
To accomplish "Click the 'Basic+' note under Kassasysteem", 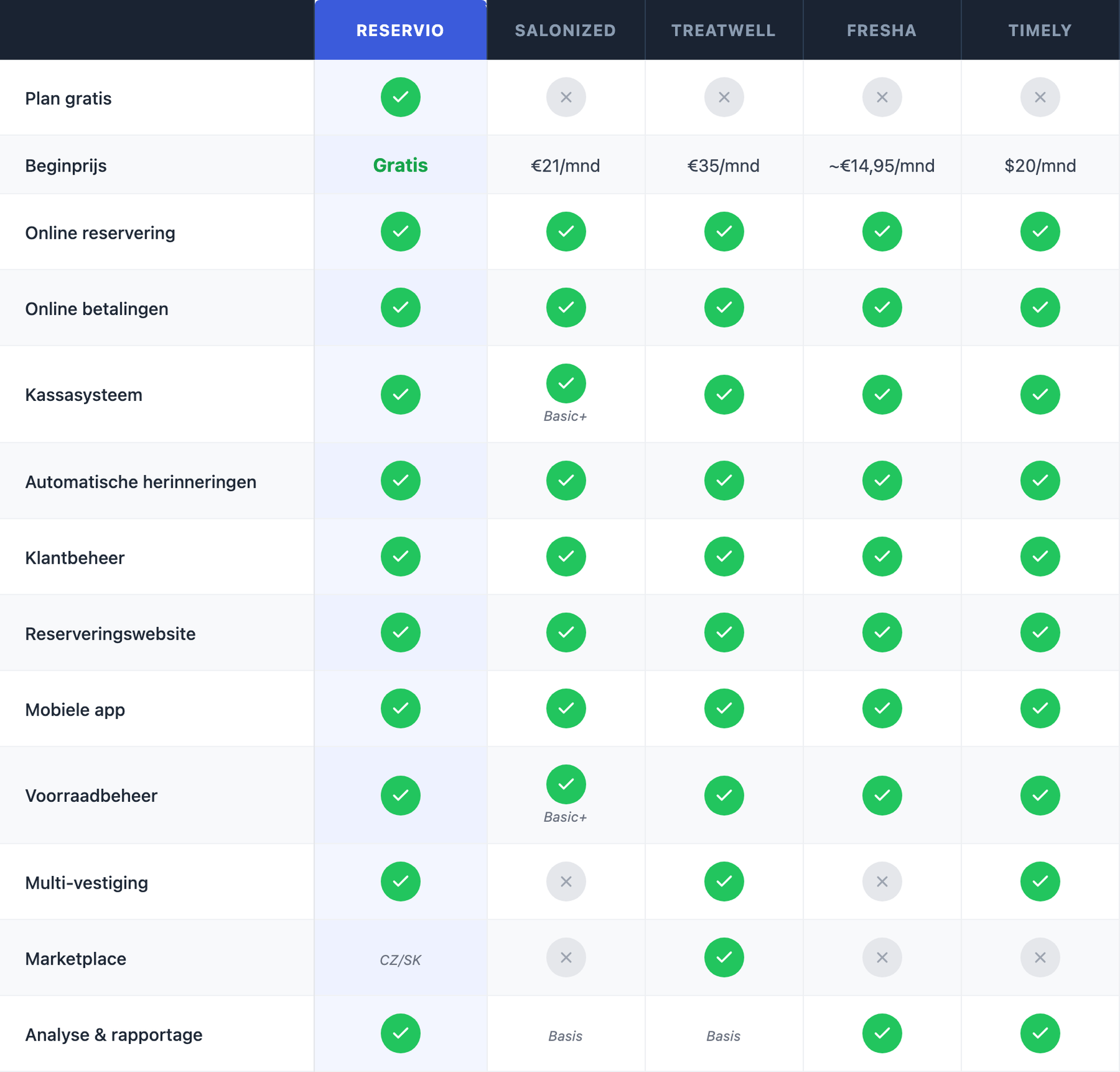I will tap(565, 416).
